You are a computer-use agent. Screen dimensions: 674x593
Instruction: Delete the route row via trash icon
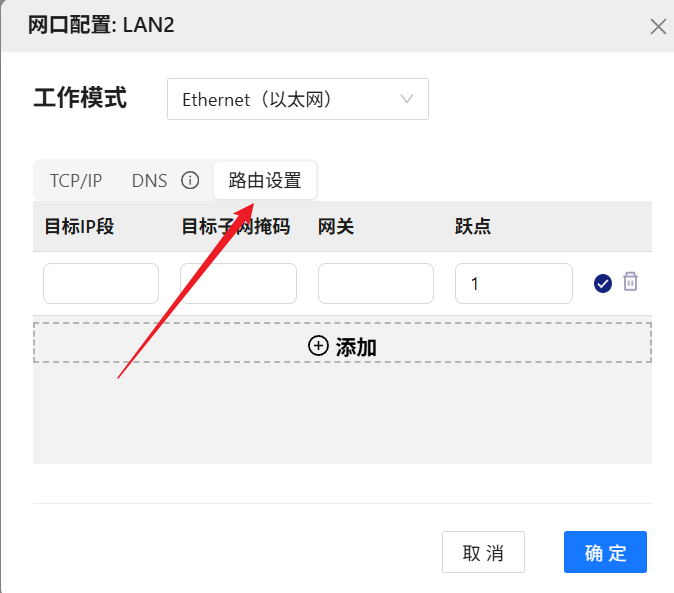630,282
